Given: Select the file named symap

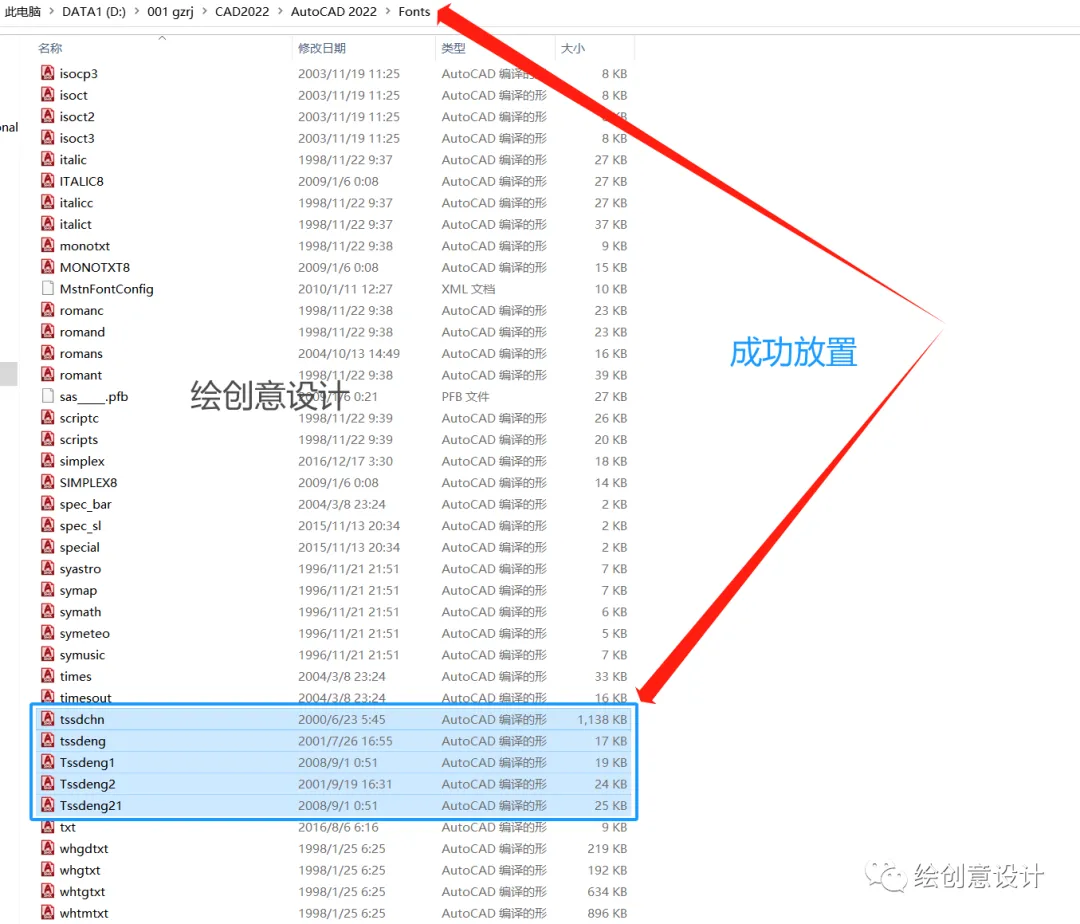Looking at the screenshot, I should tap(78, 590).
